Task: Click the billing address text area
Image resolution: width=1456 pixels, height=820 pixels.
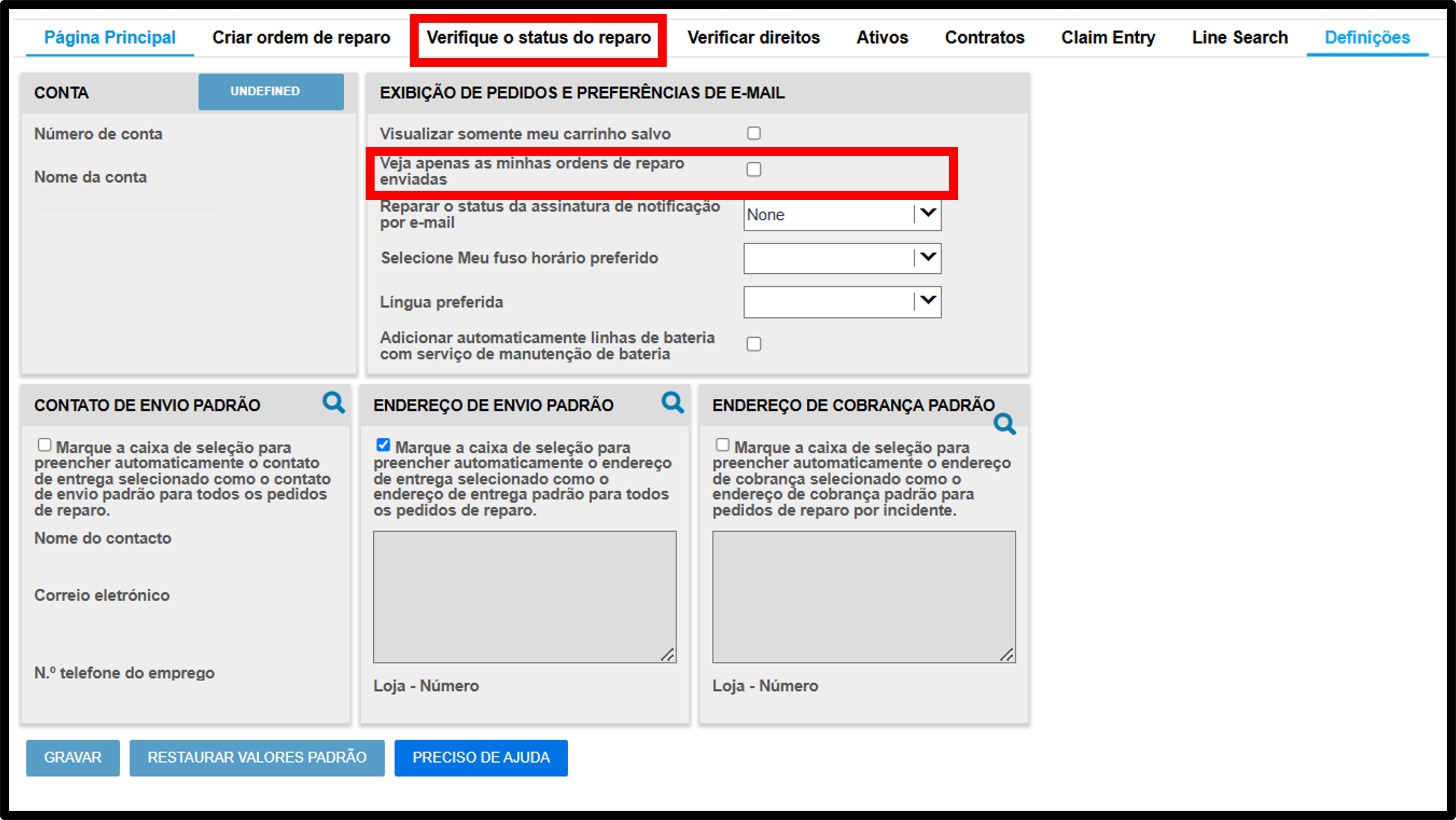Action: (864, 597)
